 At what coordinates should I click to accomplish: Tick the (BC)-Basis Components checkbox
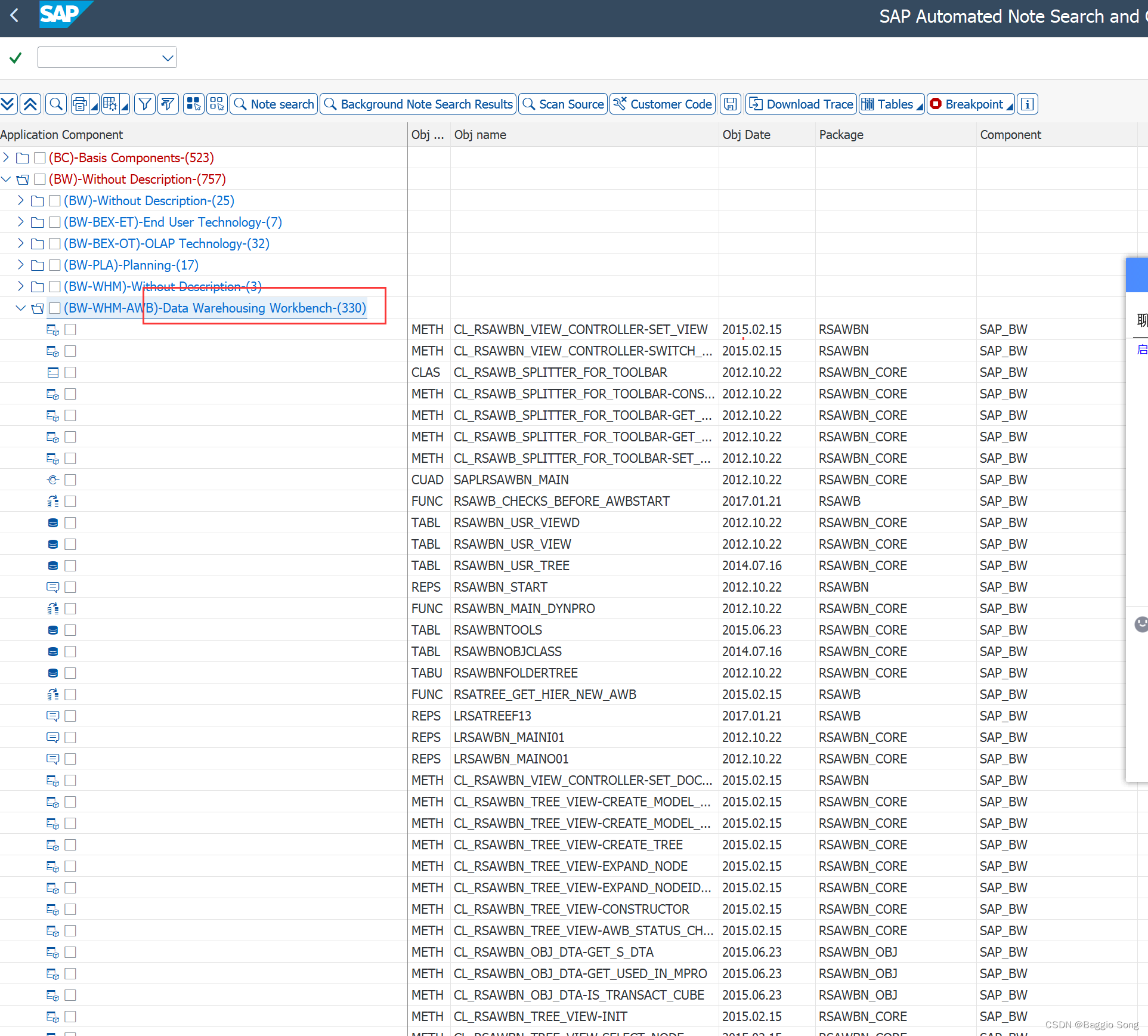(40, 157)
